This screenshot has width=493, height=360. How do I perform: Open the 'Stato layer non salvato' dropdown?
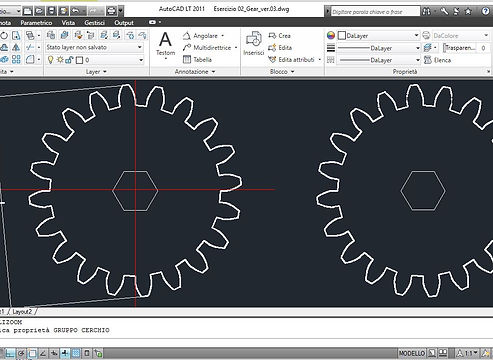(x=95, y=47)
